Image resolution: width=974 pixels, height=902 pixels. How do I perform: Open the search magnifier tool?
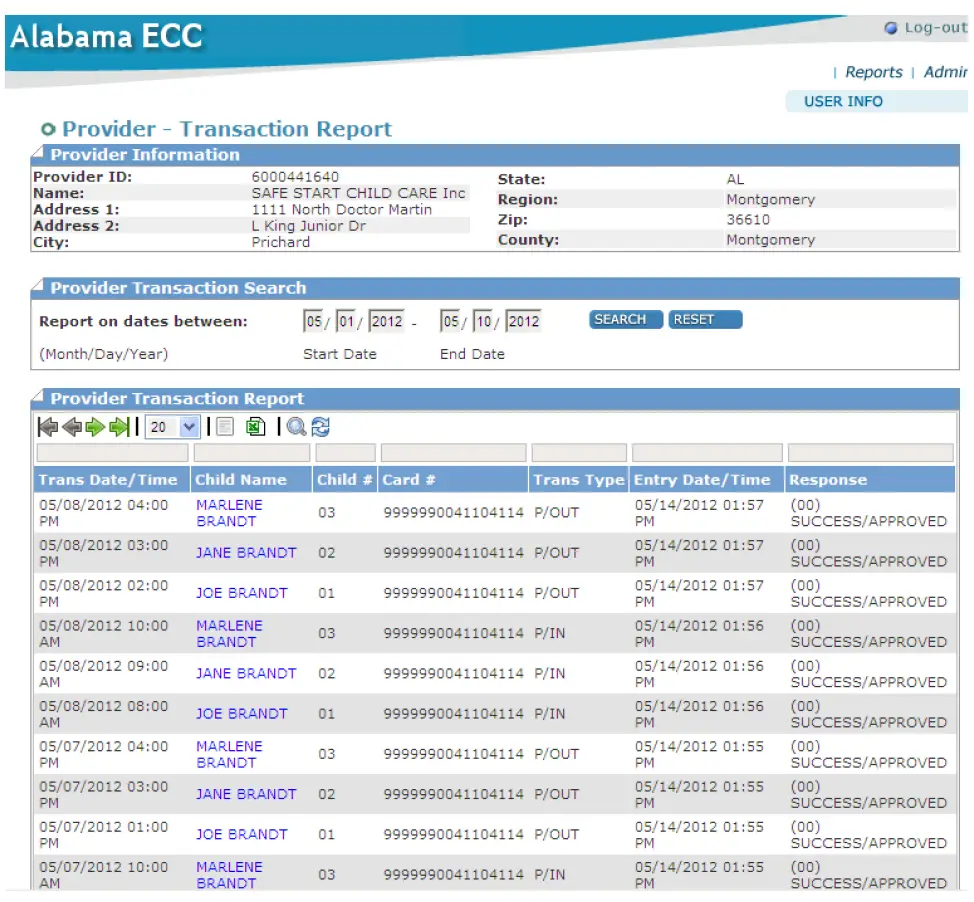pos(297,427)
